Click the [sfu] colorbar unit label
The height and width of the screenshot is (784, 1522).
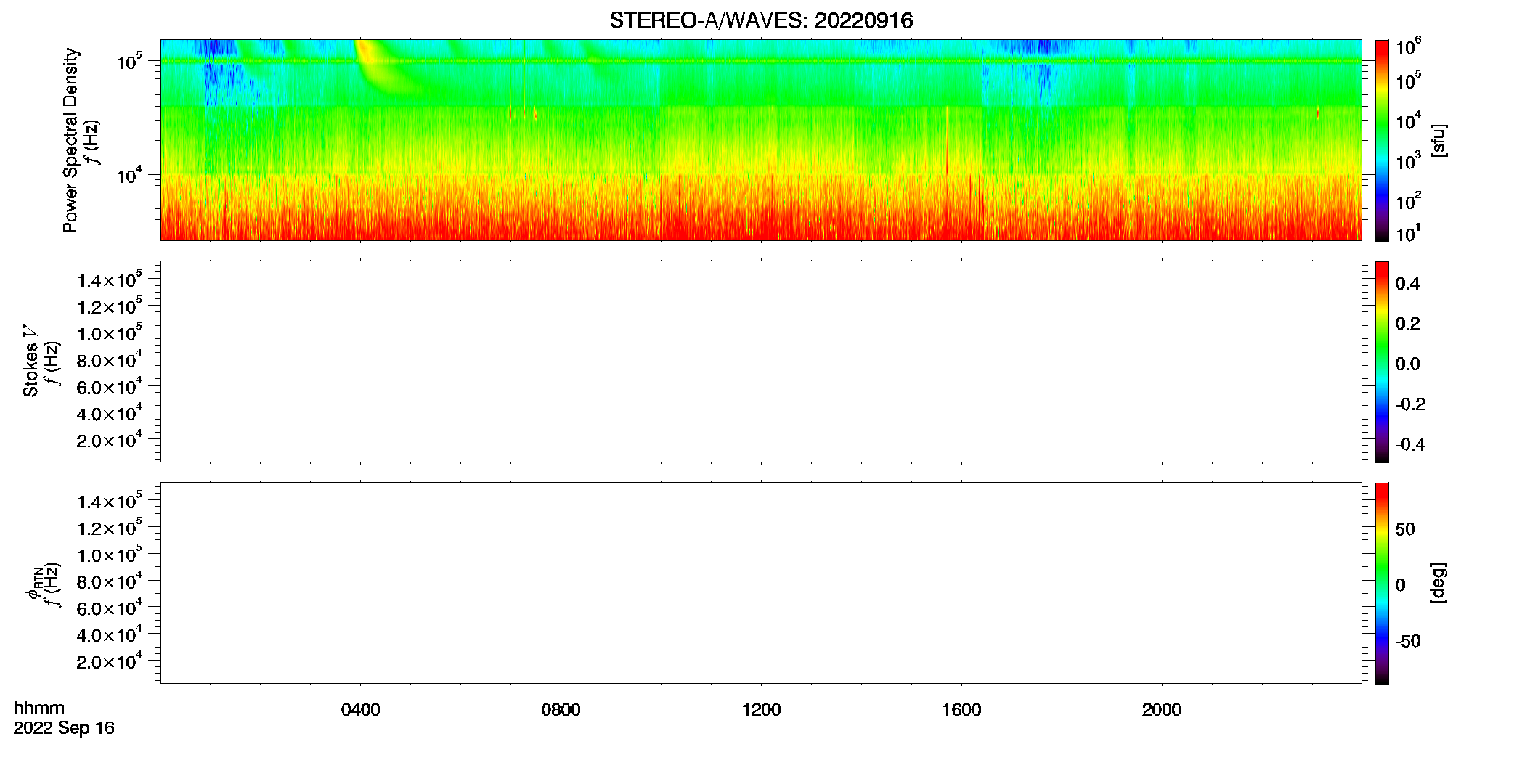pyautogui.click(x=1438, y=140)
